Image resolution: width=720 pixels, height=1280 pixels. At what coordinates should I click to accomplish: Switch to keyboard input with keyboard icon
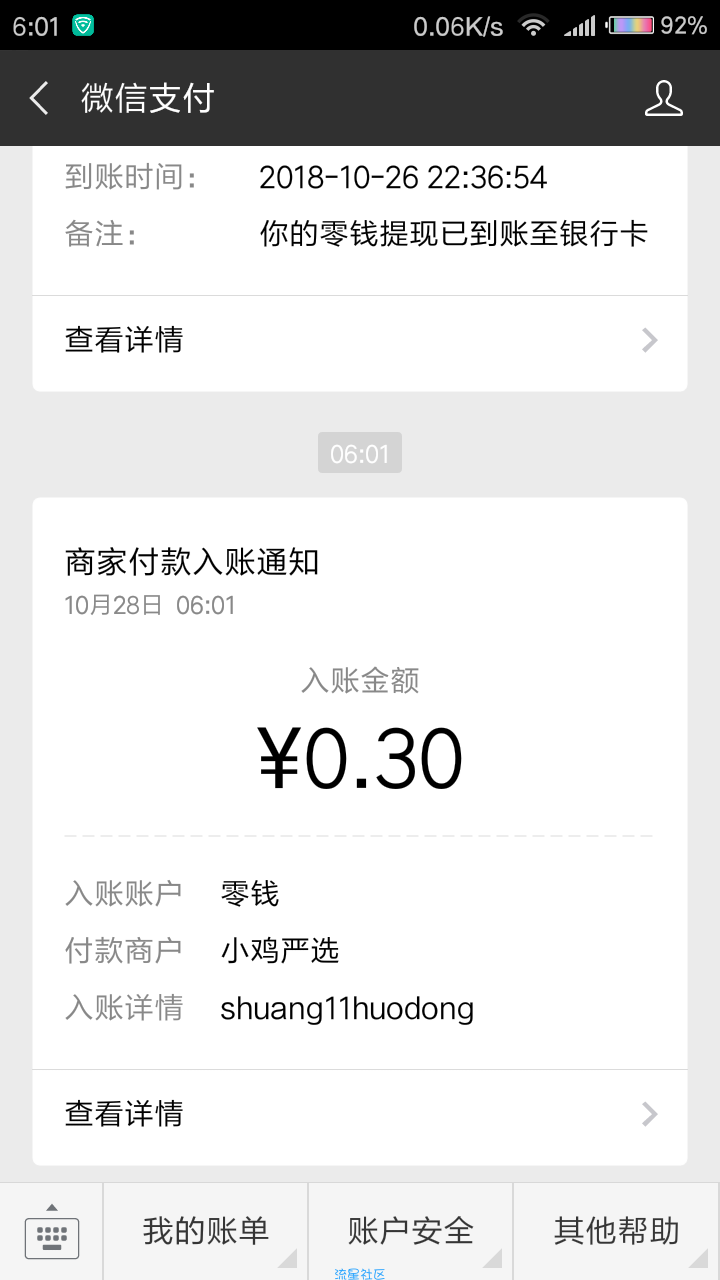[51, 1232]
